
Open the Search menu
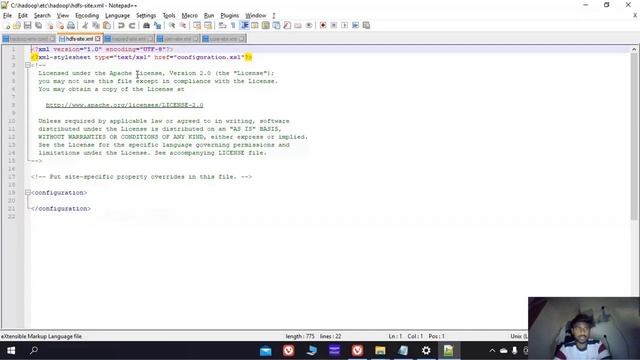click(x=42, y=16)
